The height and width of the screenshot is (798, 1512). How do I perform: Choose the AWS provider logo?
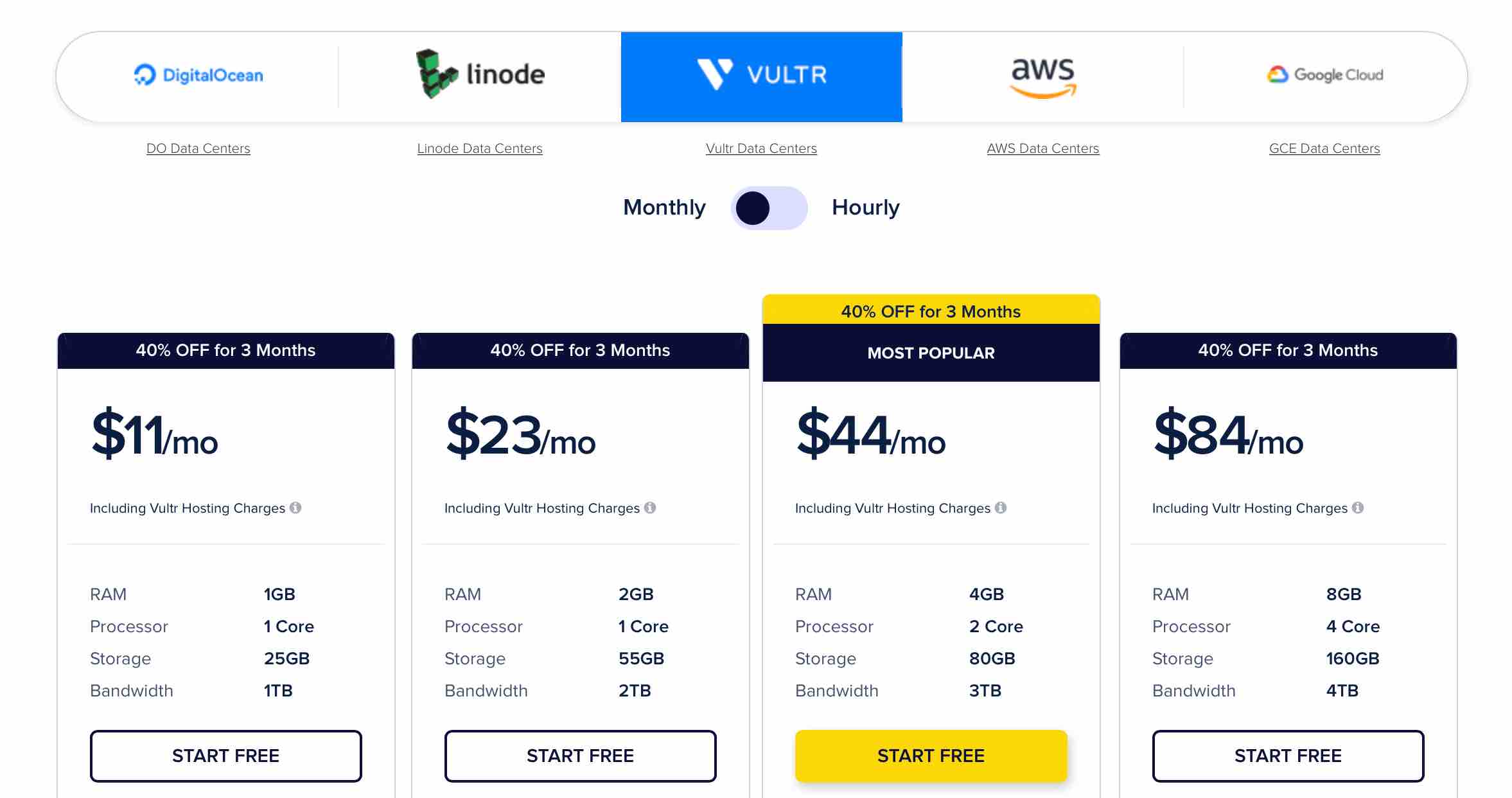(1043, 77)
